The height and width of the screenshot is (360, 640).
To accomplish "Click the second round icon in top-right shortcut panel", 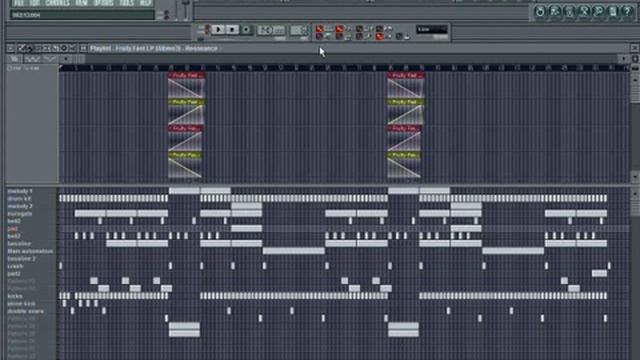I will 554,11.
